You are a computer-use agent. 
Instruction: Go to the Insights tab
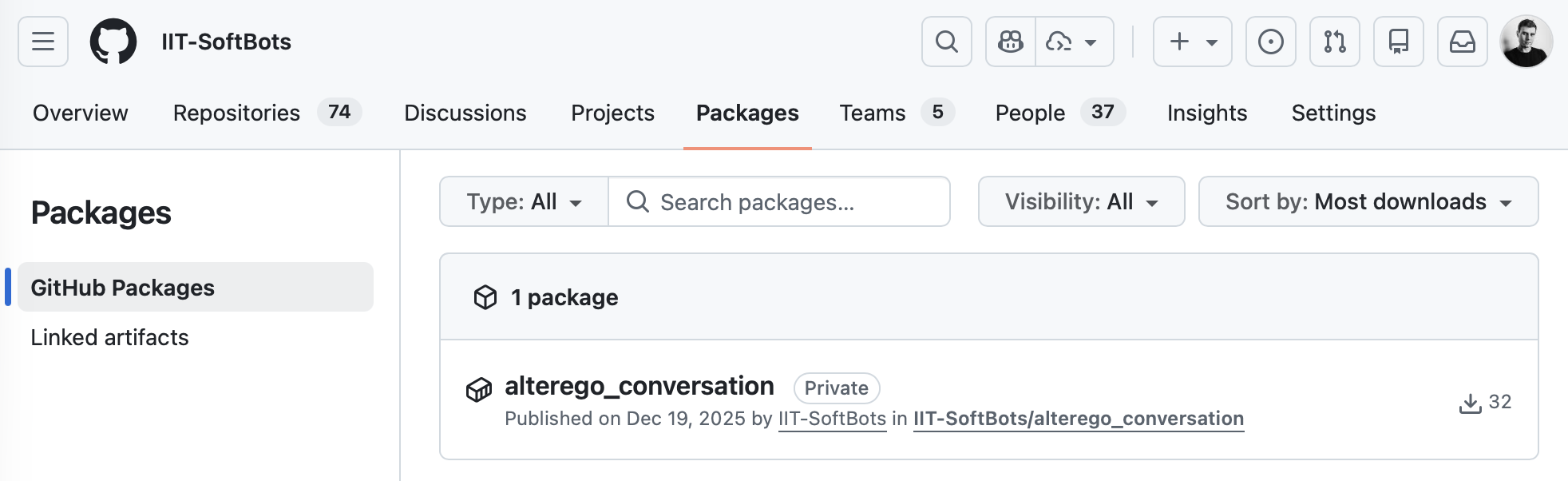click(x=1206, y=113)
